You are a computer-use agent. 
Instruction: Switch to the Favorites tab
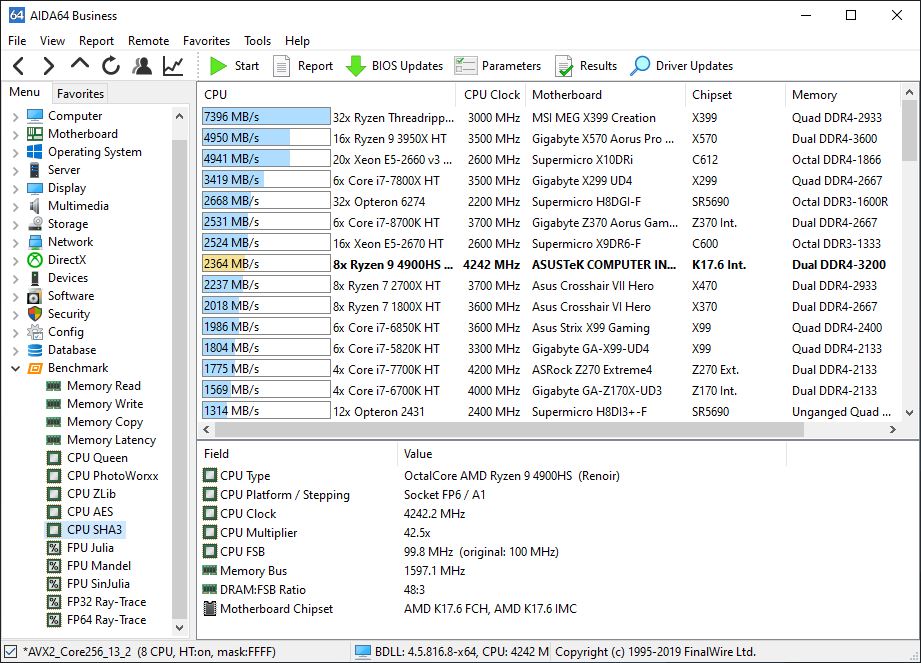point(80,93)
